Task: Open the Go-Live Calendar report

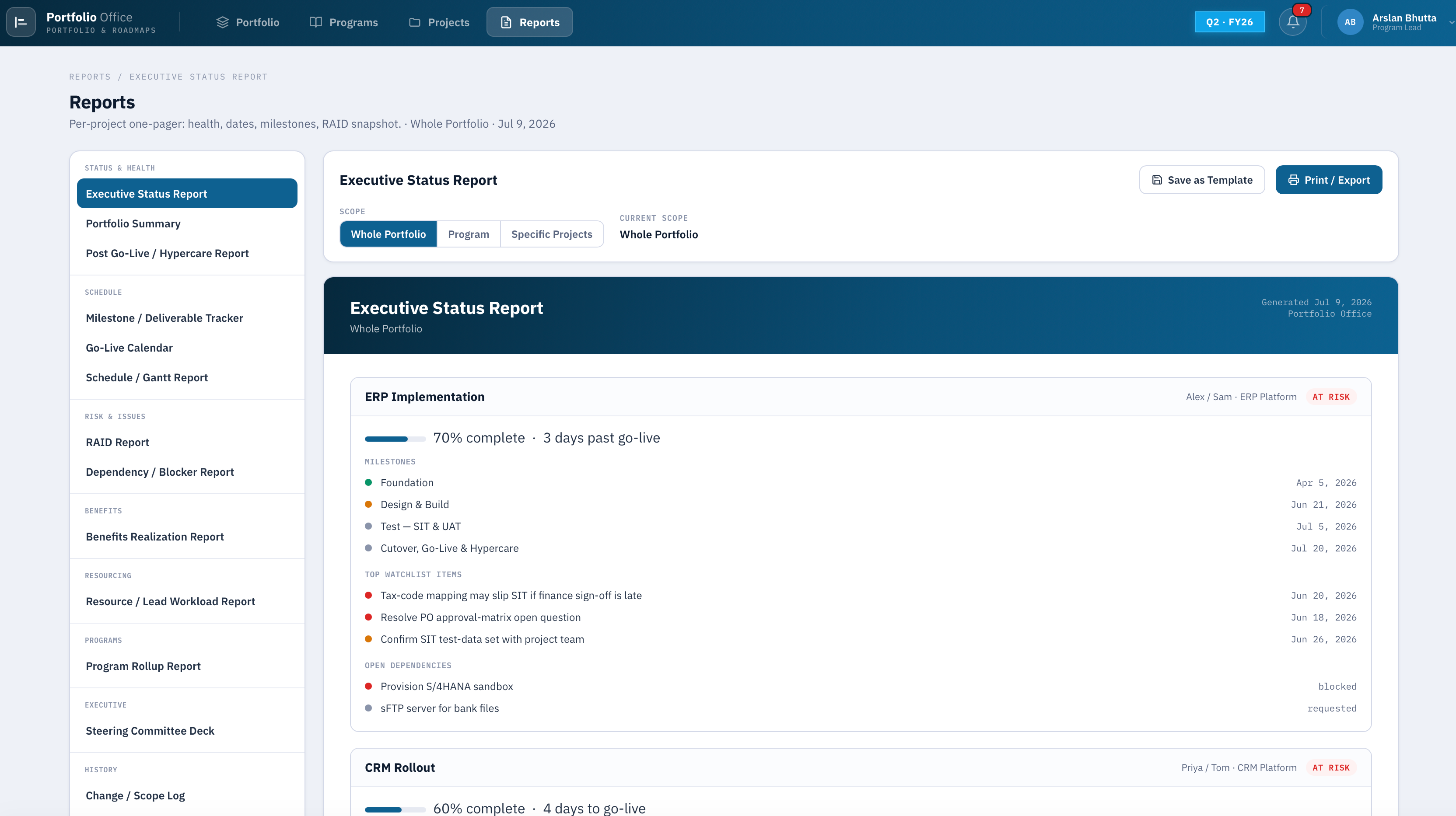Action: pos(187,348)
